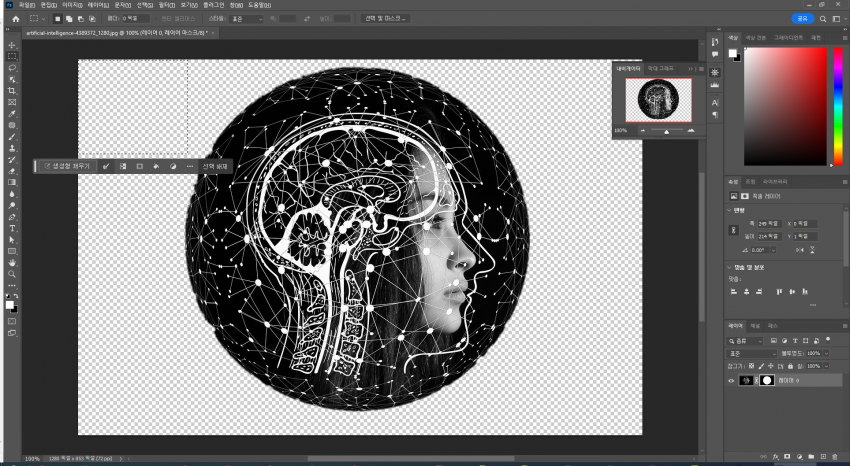Screen dimensions: 850x466
Task: Hide layer 0 using the eye icon
Action: tap(731, 381)
